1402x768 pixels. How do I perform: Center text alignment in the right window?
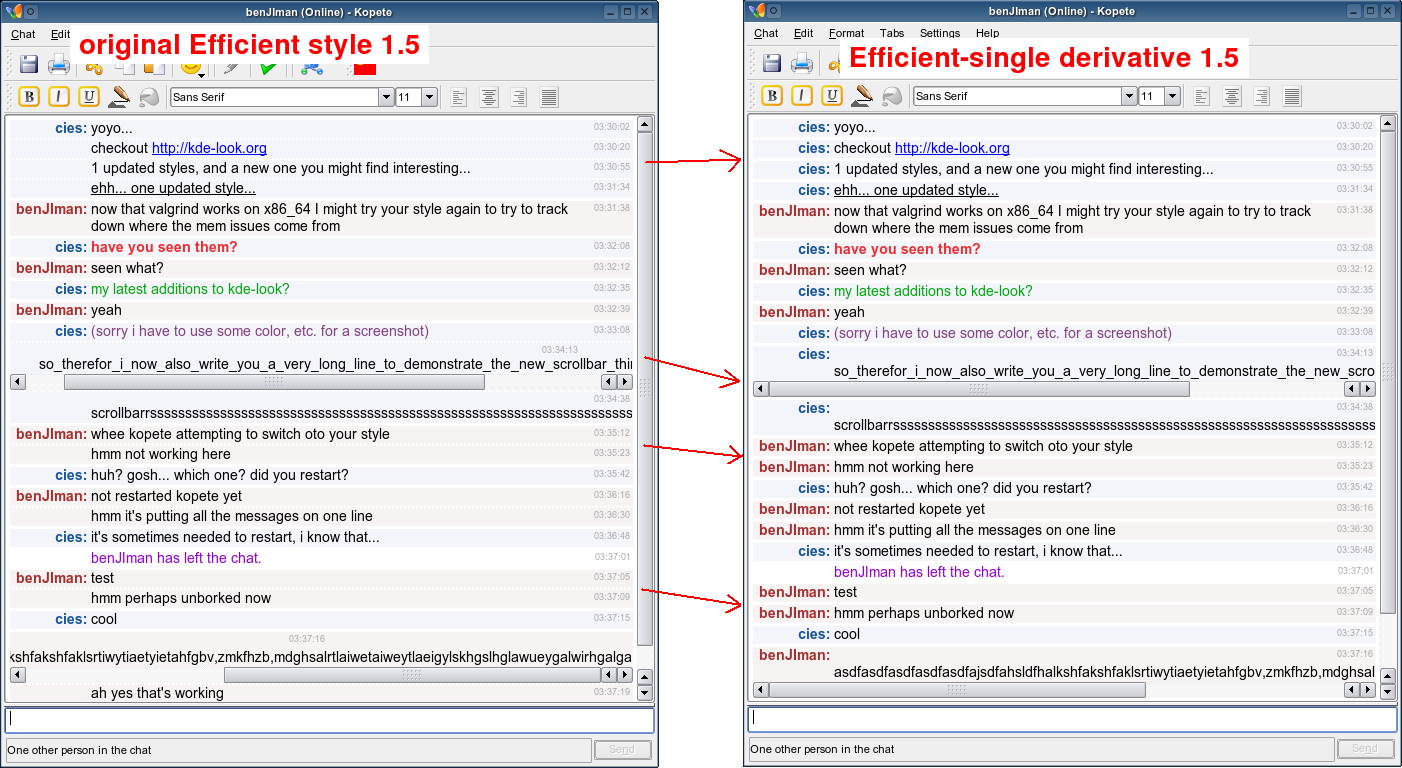(x=1232, y=97)
